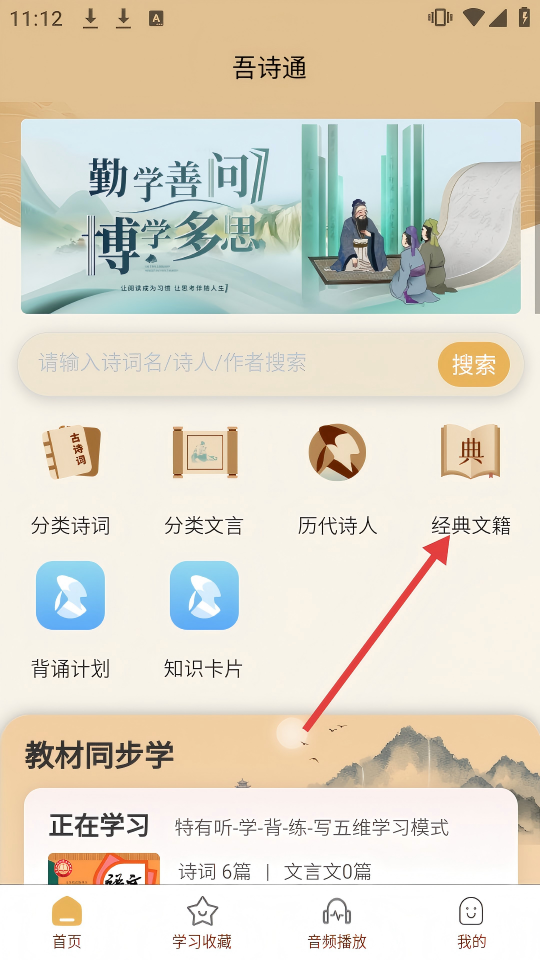Tap the first download notification arrow icon
The image size is (540, 960).
tap(91, 18)
